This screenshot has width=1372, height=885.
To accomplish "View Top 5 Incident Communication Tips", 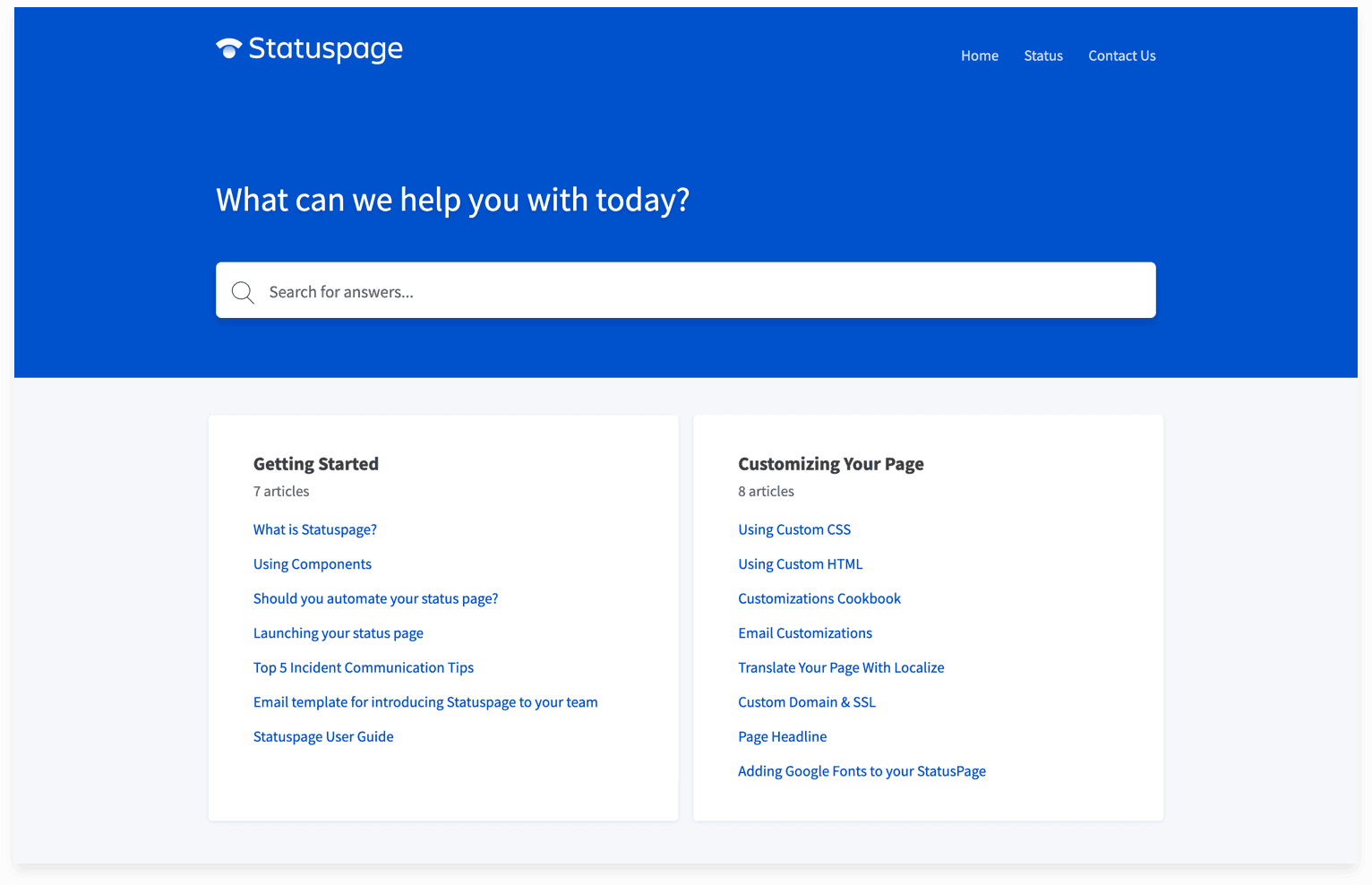I will (x=363, y=667).
